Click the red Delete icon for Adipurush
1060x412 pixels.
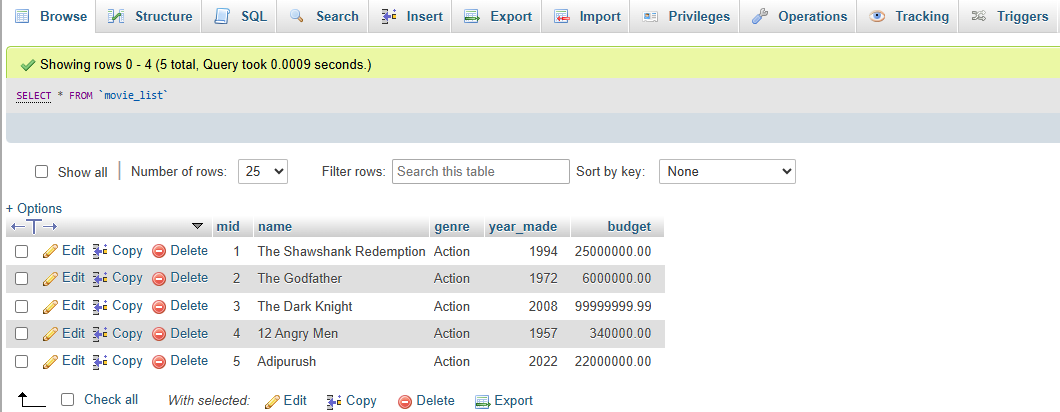coord(158,362)
